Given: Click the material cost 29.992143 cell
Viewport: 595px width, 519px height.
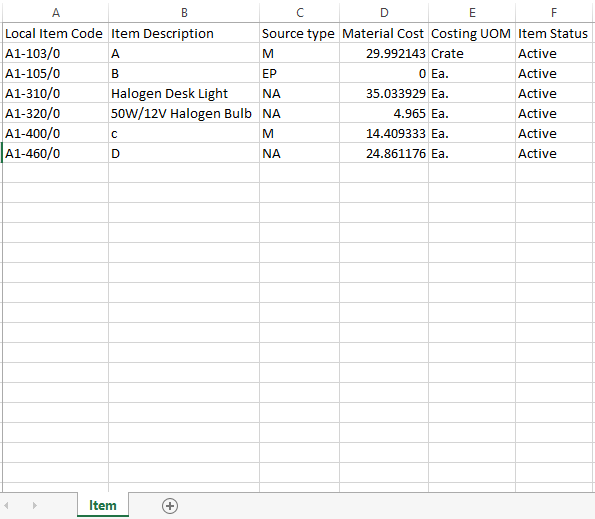Looking at the screenshot, I should click(x=384, y=53).
